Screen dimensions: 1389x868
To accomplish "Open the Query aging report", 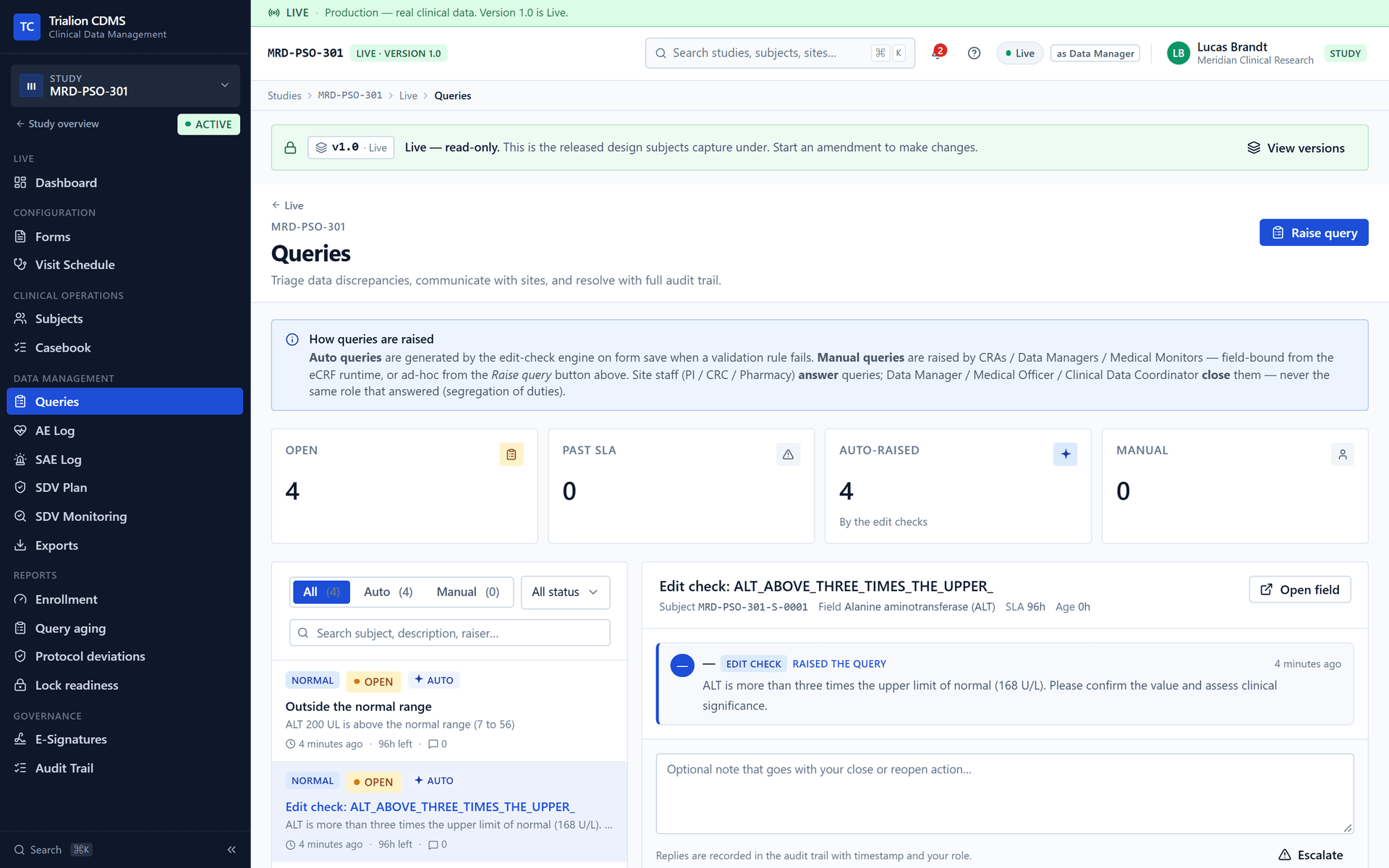I will coord(124,629).
